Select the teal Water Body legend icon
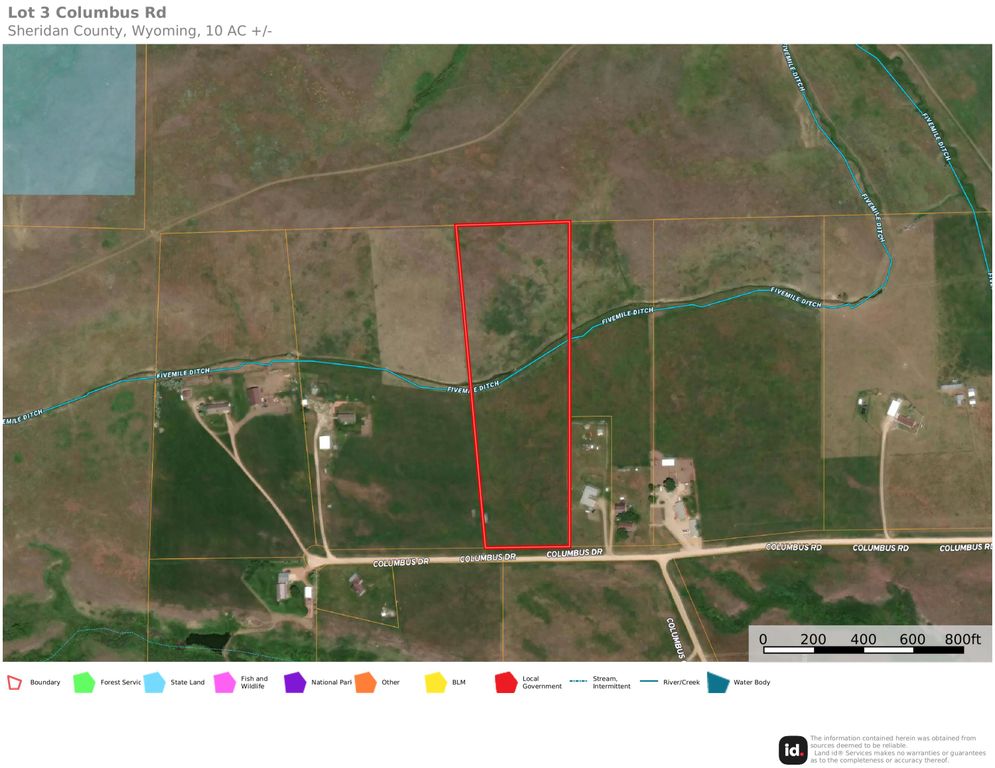This screenshot has height=768, width=995. (718, 682)
